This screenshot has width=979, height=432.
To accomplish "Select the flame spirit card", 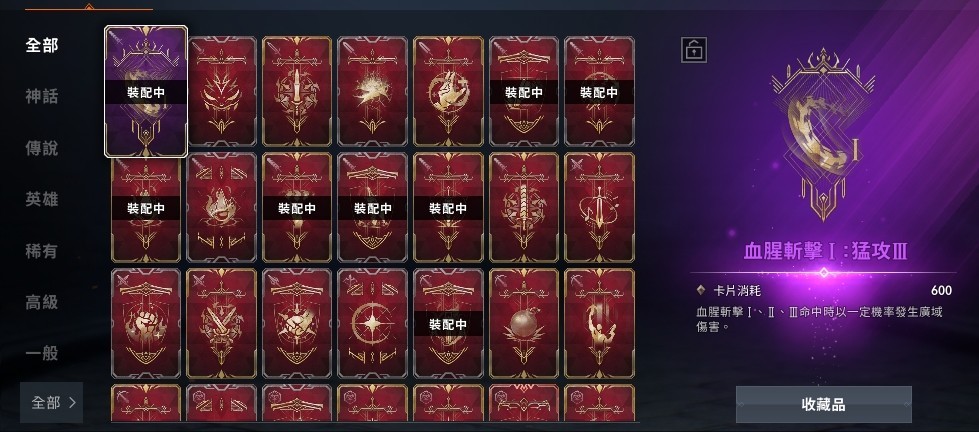I will pos(222,207).
